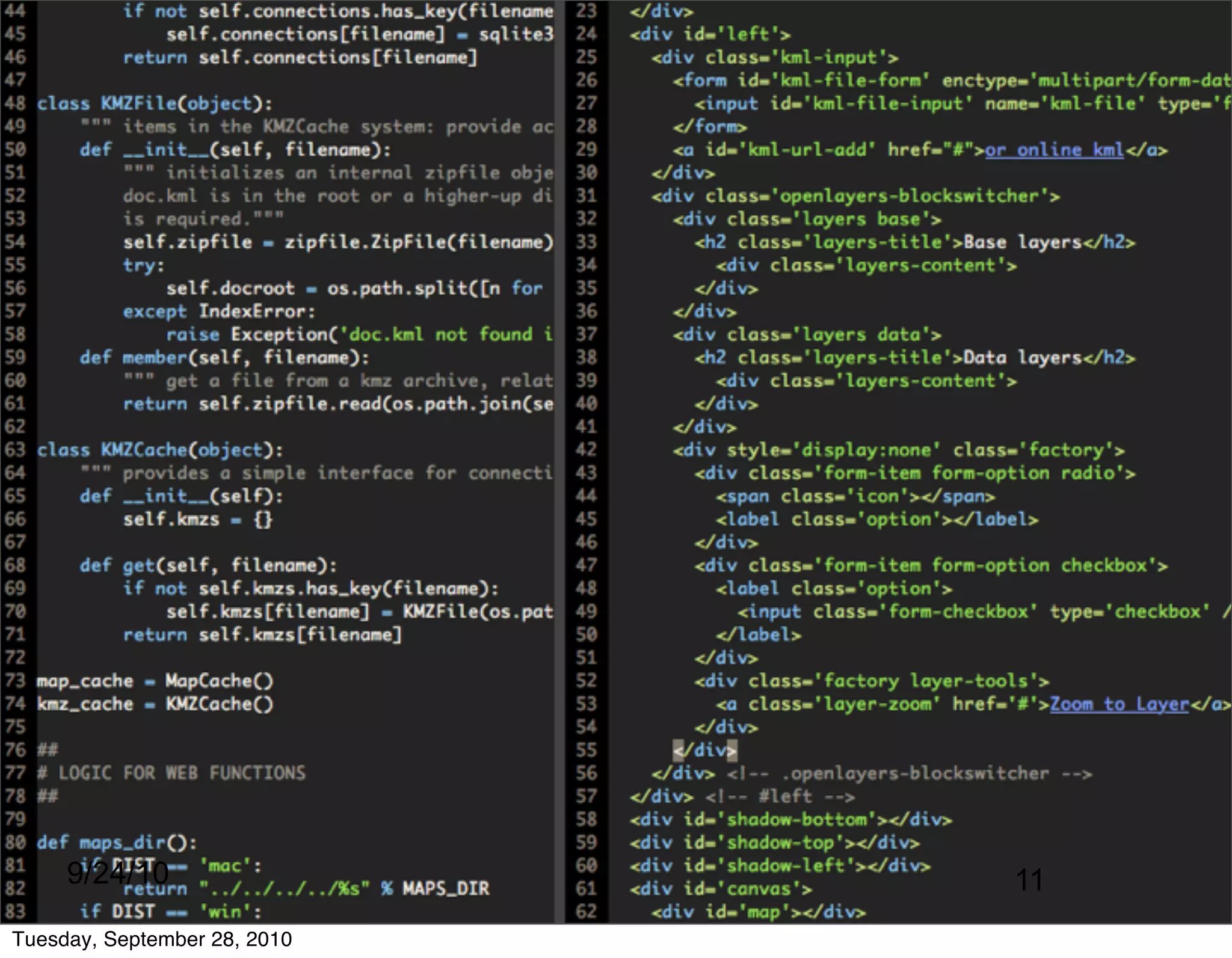Click the 'def member(self, filename):' line
Image resolution: width=1232 pixels, height=958 pixels.
coord(224,358)
